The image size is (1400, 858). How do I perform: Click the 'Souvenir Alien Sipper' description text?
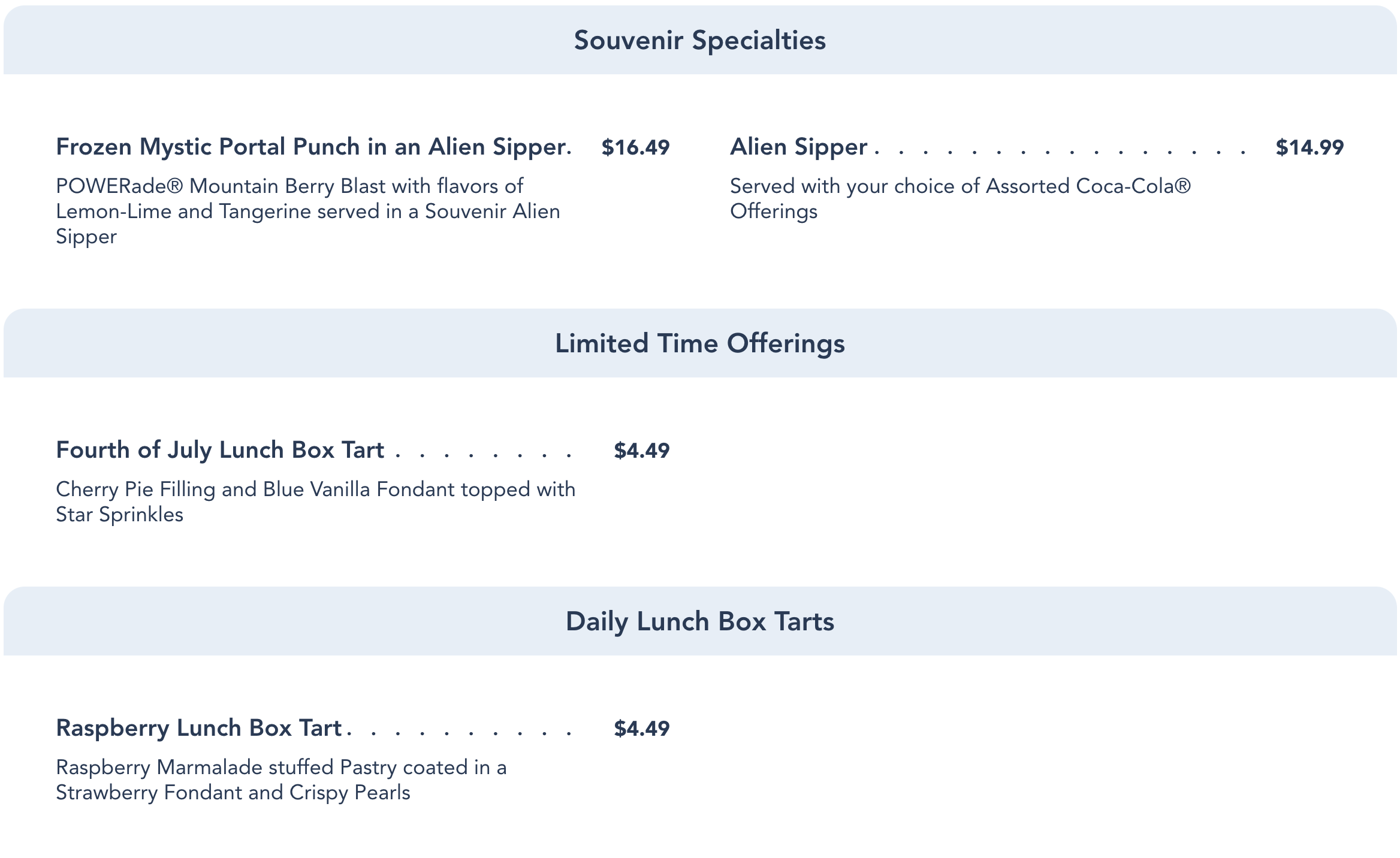(x=491, y=212)
